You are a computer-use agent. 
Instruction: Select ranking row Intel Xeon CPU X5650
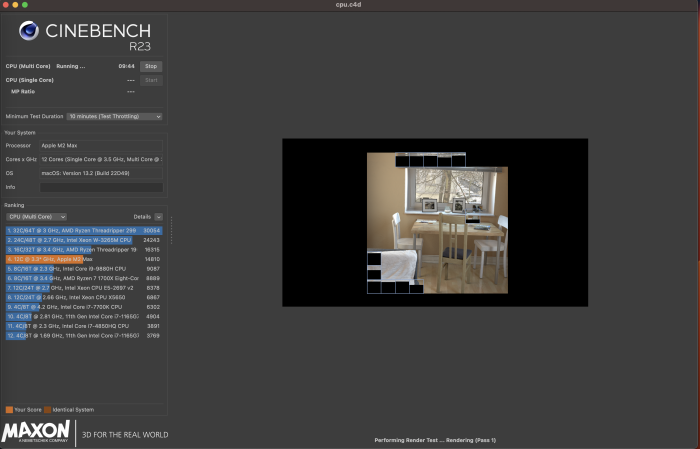pyautogui.click(x=84, y=297)
